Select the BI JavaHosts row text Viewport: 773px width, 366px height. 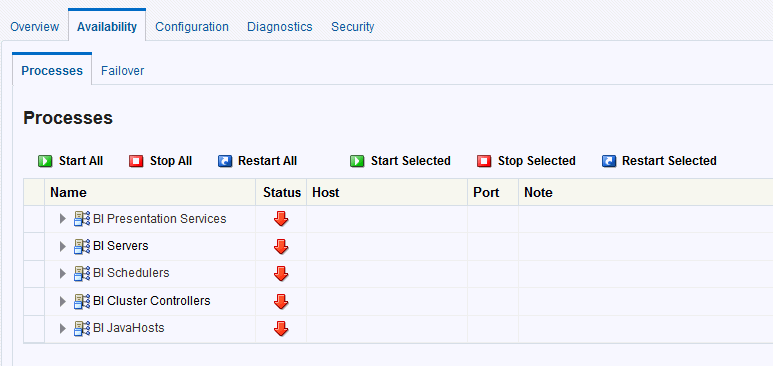coord(129,328)
